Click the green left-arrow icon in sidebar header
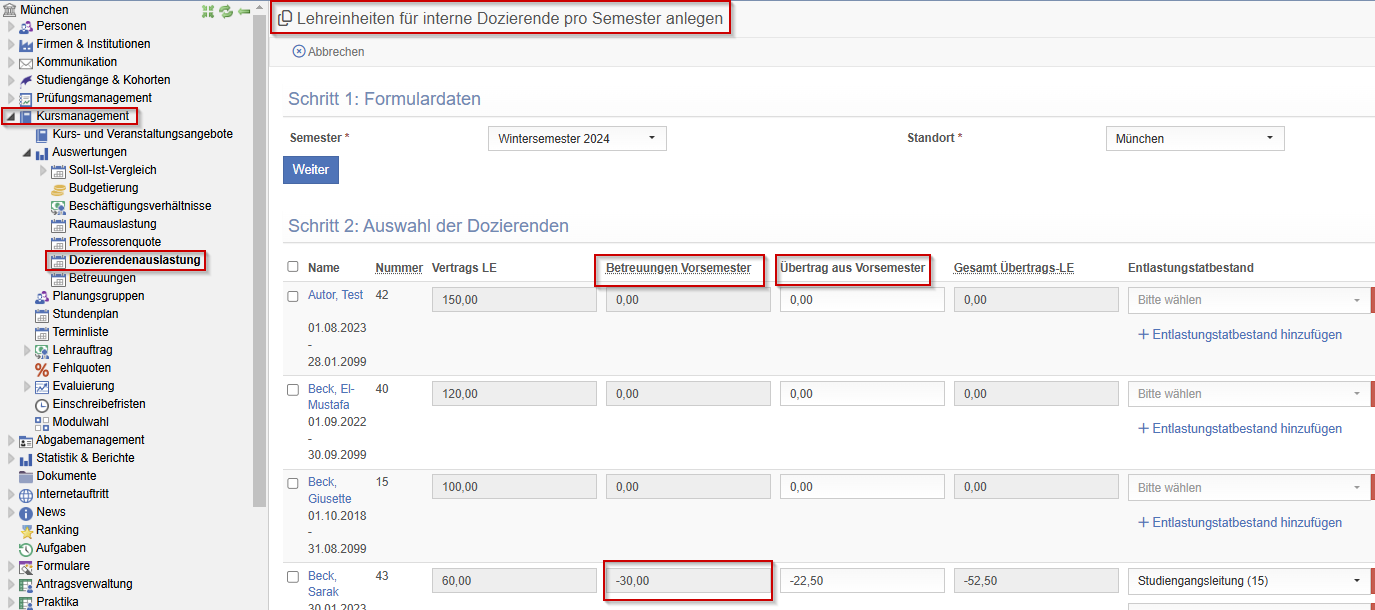 point(243,11)
